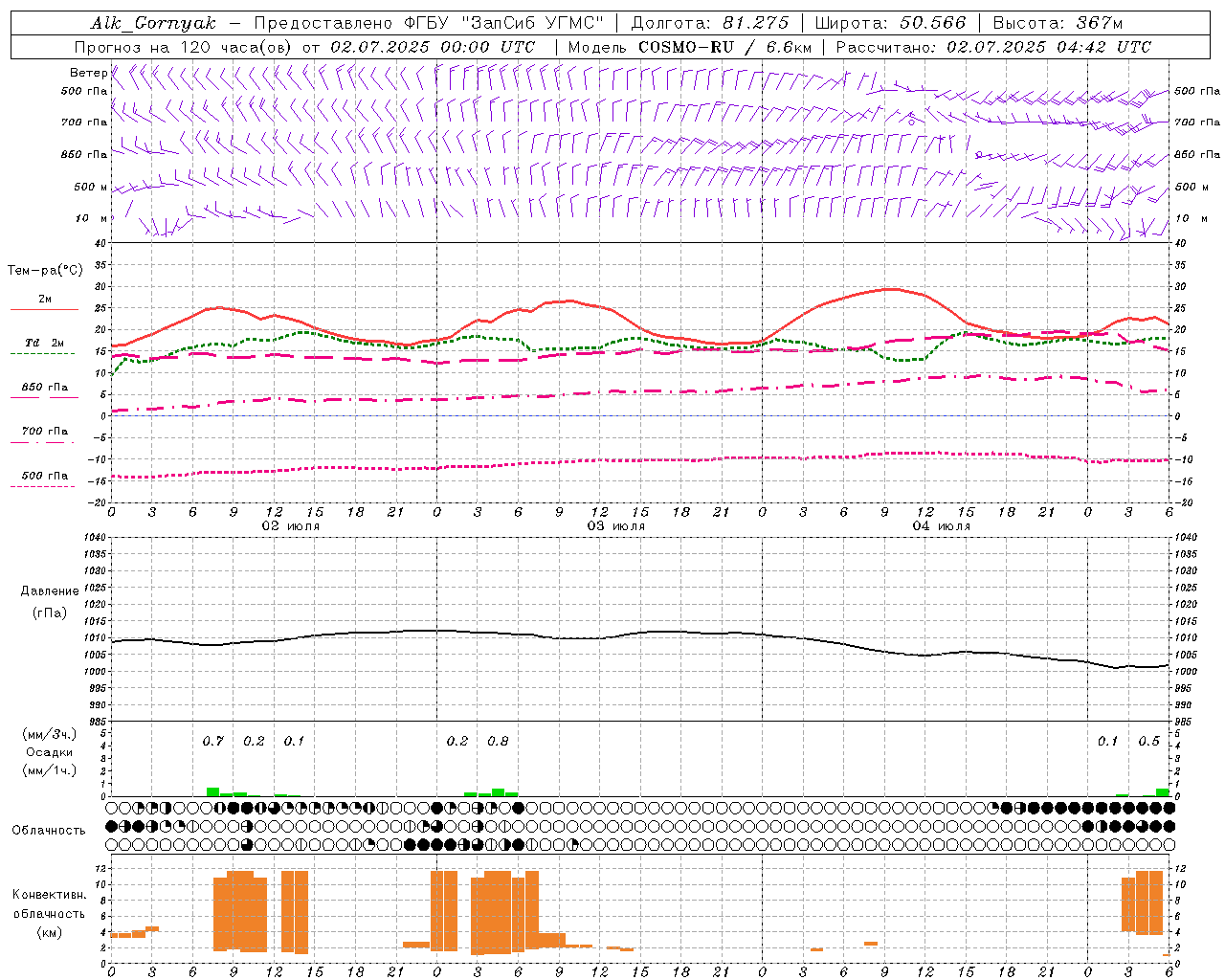
Task: Click the Тем-ра(°C) axis label
Action: (45, 271)
